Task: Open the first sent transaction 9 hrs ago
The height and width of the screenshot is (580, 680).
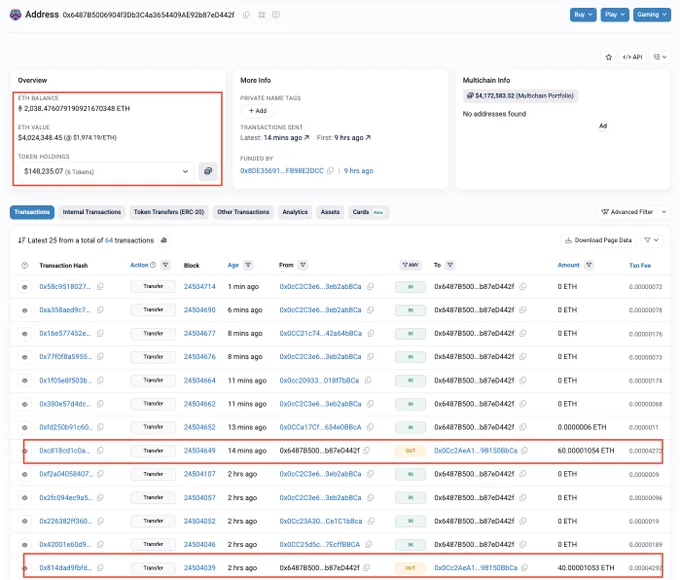Action: [x=353, y=138]
